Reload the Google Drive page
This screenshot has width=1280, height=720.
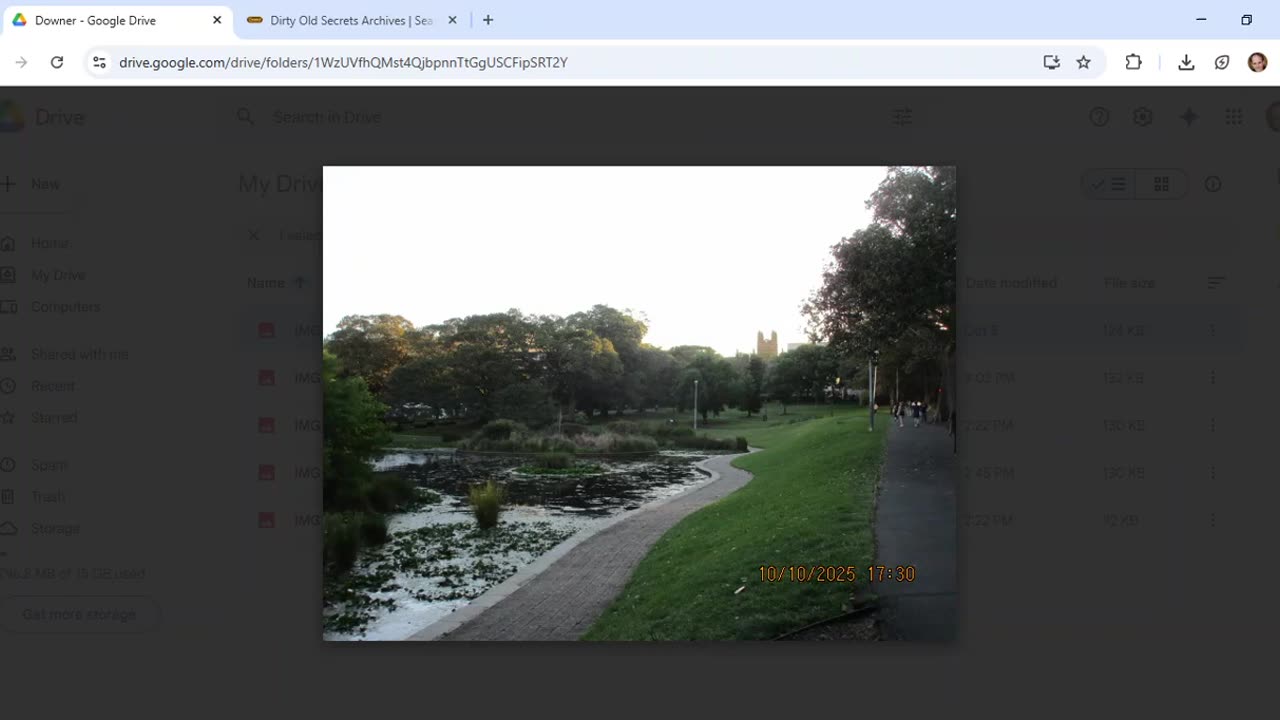pos(57,62)
